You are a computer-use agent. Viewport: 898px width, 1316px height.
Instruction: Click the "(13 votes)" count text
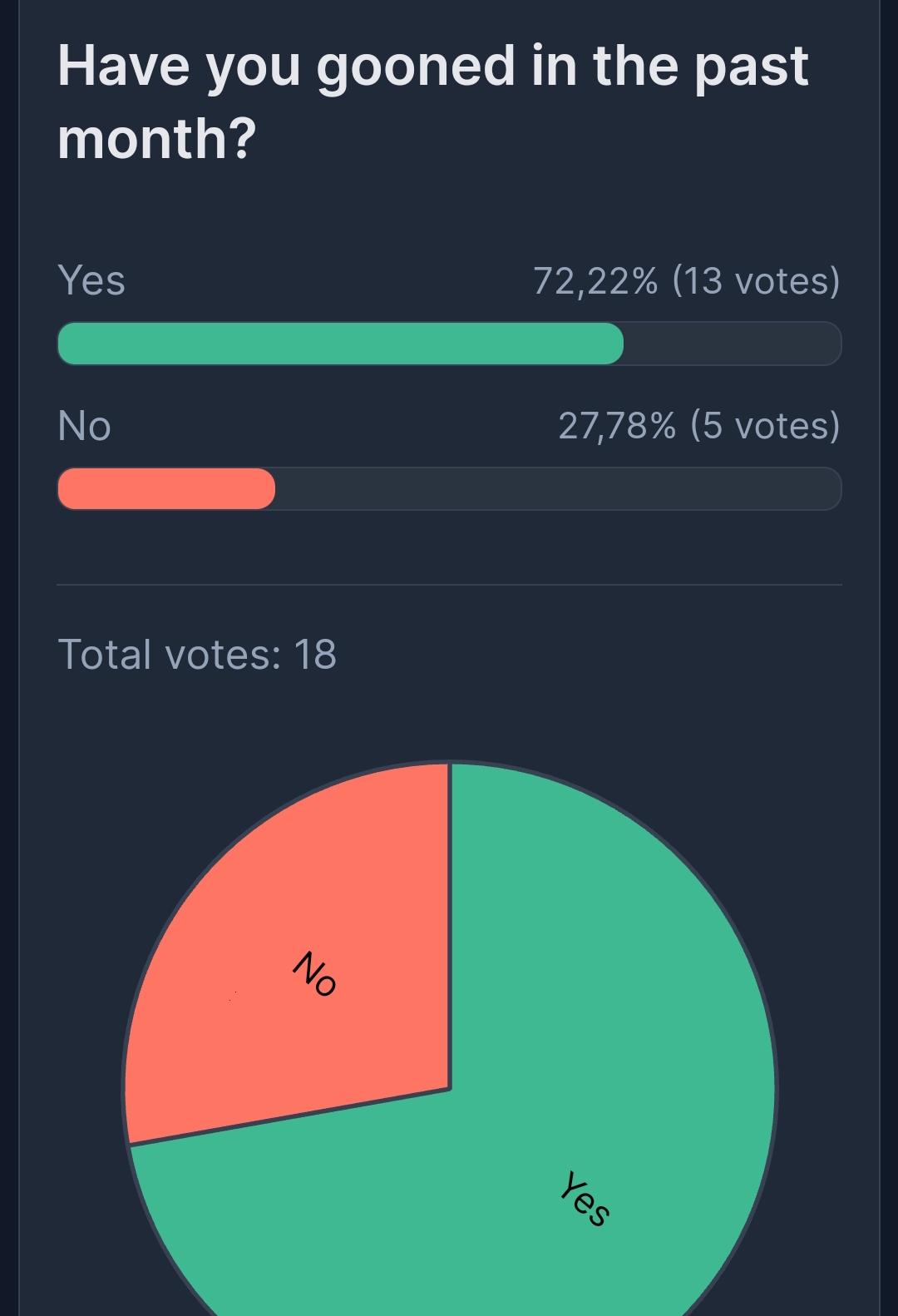[x=756, y=281]
